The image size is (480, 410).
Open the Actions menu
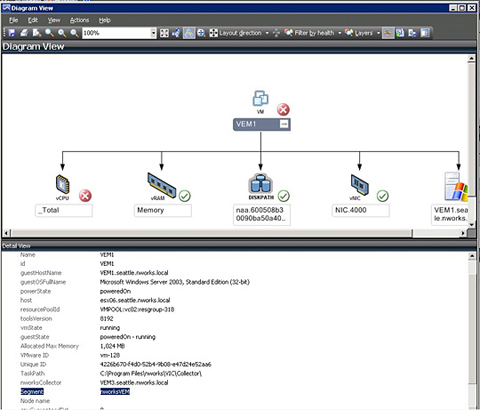(79, 20)
